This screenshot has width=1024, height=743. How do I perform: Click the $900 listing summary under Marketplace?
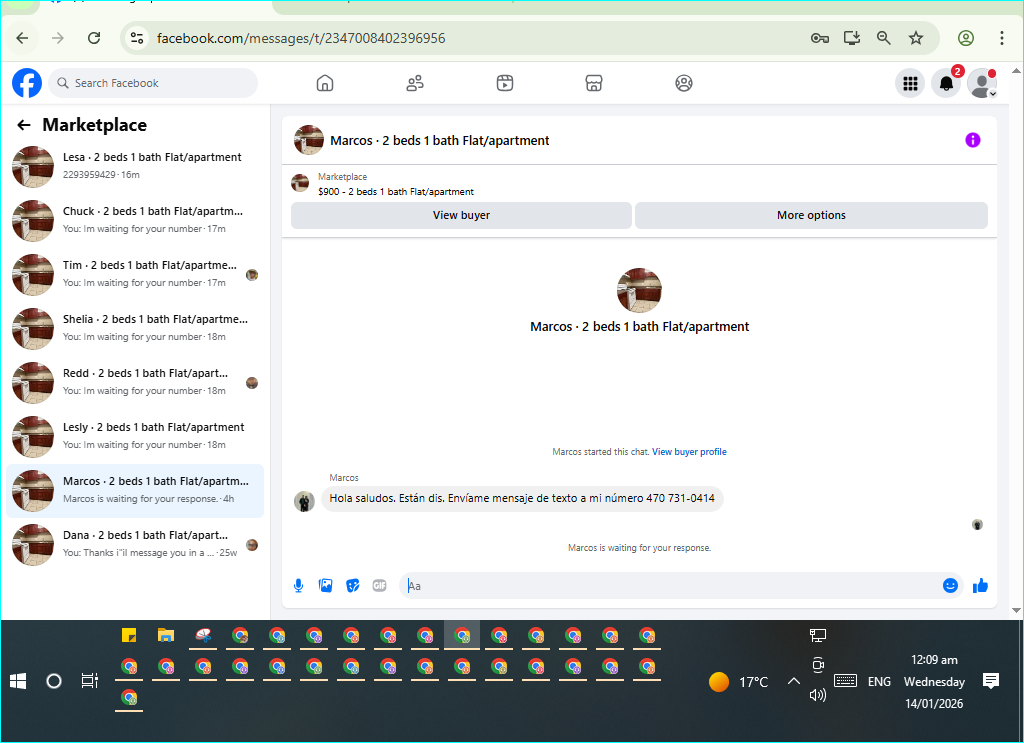[x=396, y=192]
